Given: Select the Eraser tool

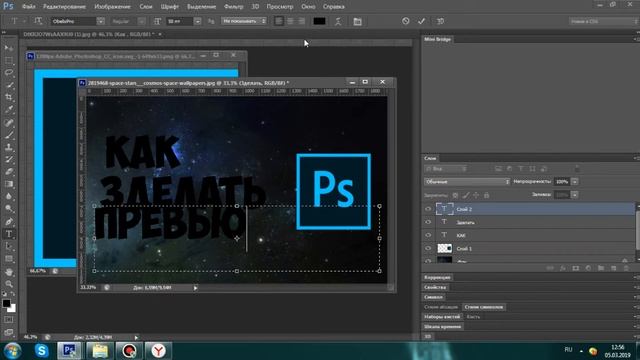Looking at the screenshot, I should click(9, 171).
